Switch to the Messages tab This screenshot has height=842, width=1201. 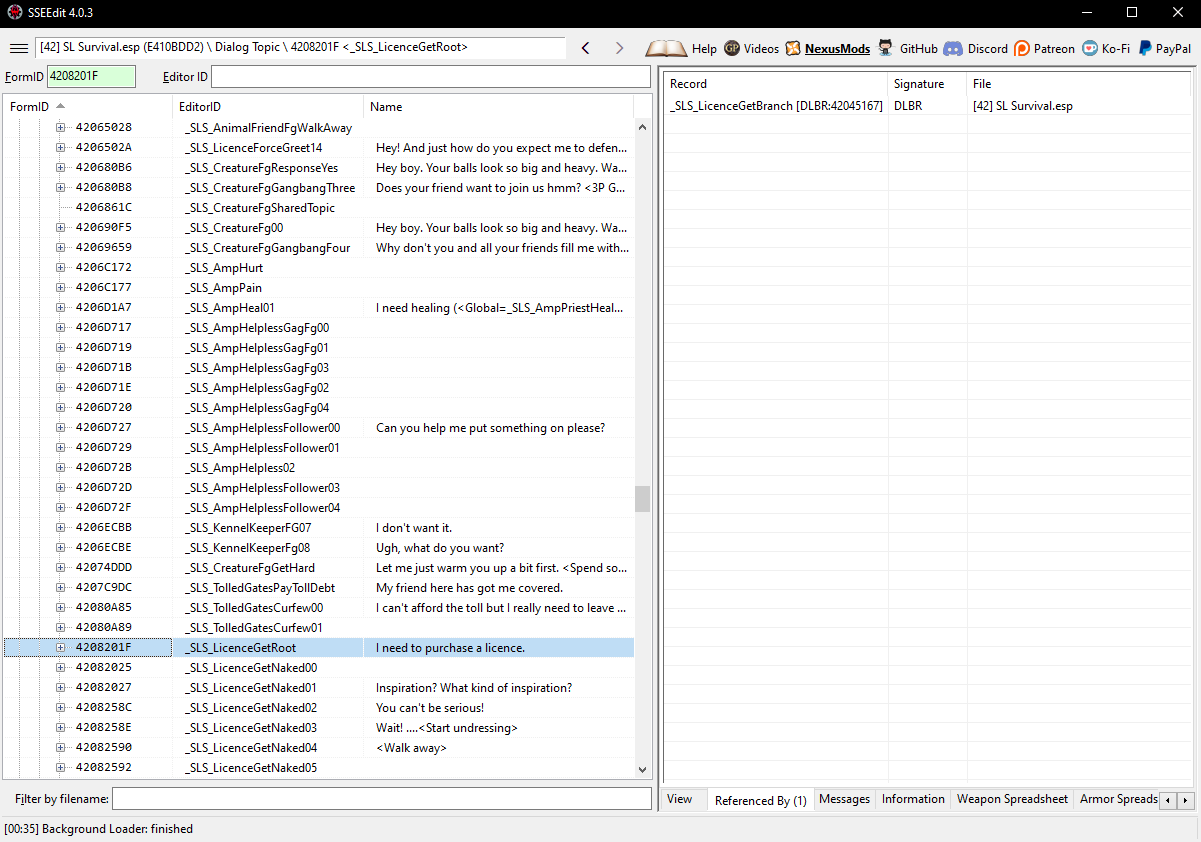[844, 799]
